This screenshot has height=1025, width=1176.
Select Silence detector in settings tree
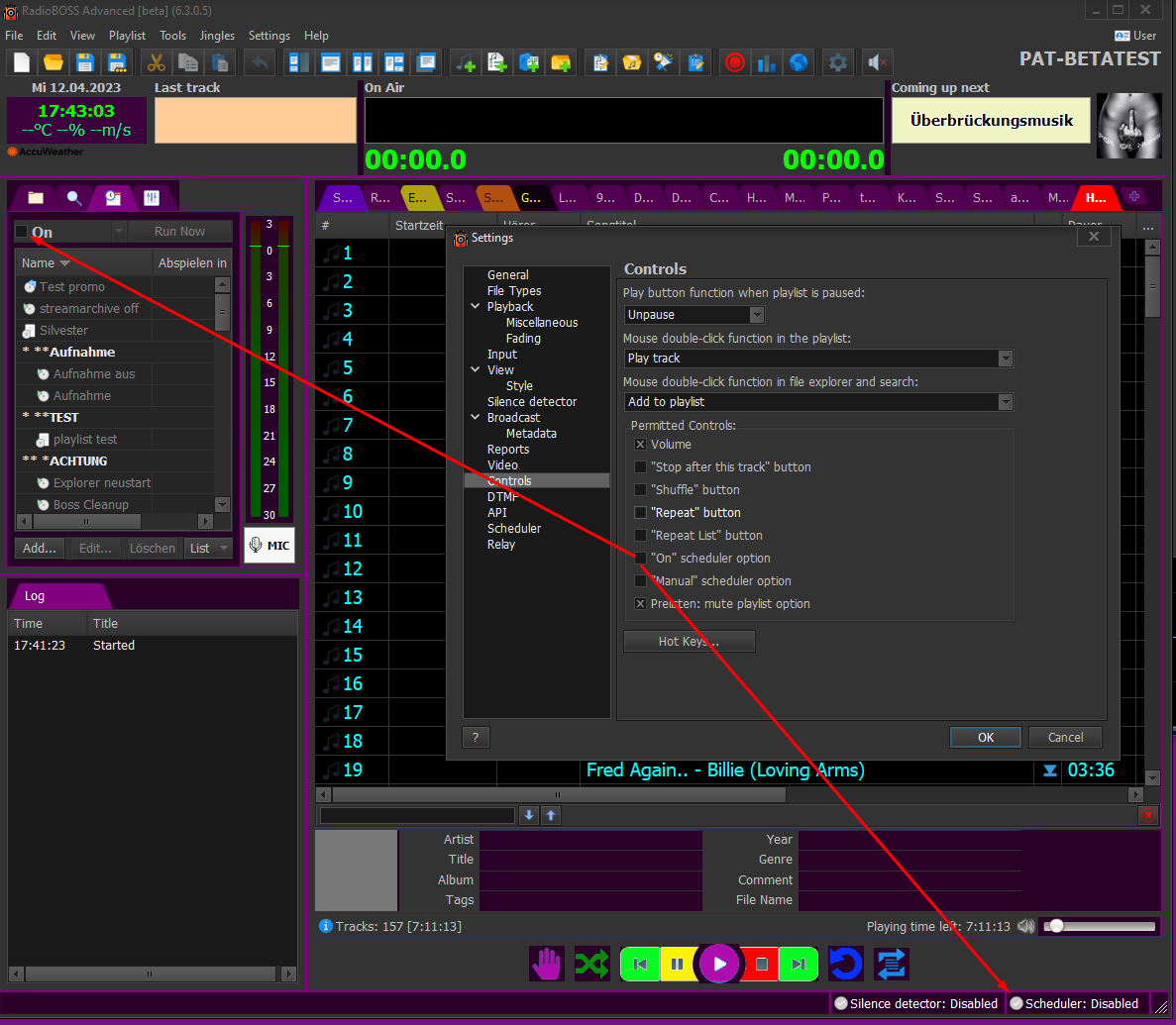pyautogui.click(x=531, y=402)
